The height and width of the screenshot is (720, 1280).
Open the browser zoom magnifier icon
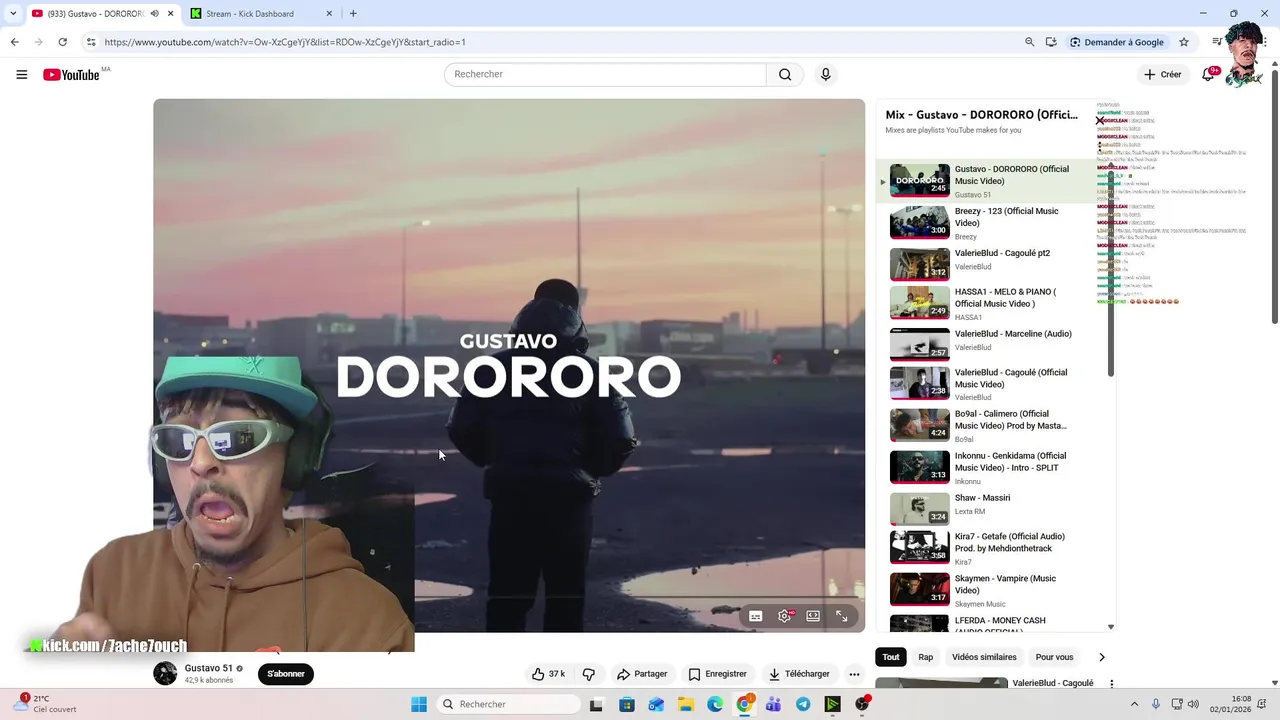point(1030,42)
